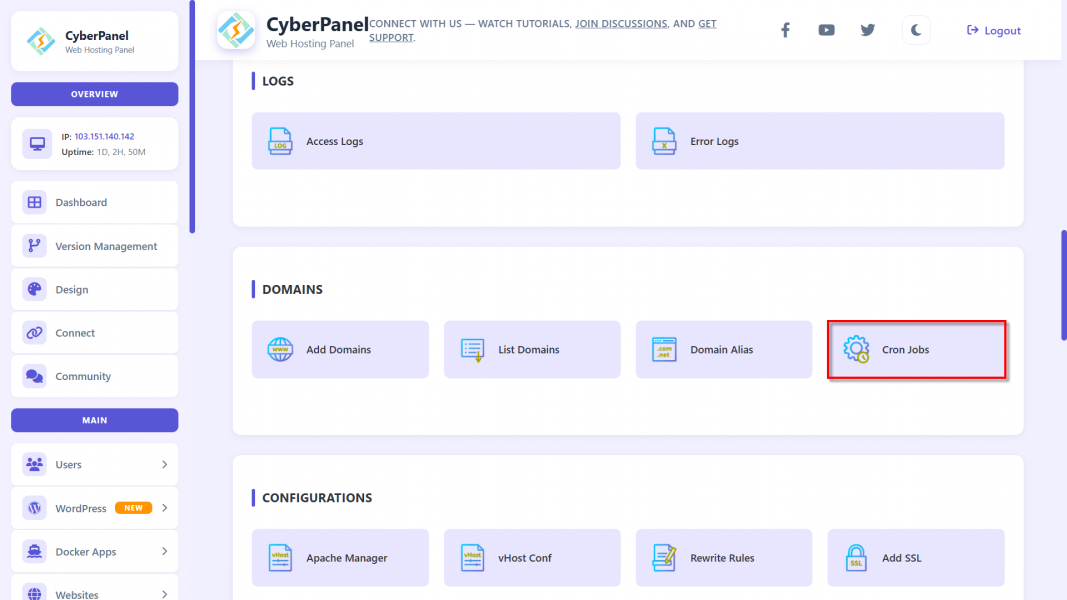This screenshot has height=600, width=1067.
Task: Click the WordPress logo icon
Action: 34,508
